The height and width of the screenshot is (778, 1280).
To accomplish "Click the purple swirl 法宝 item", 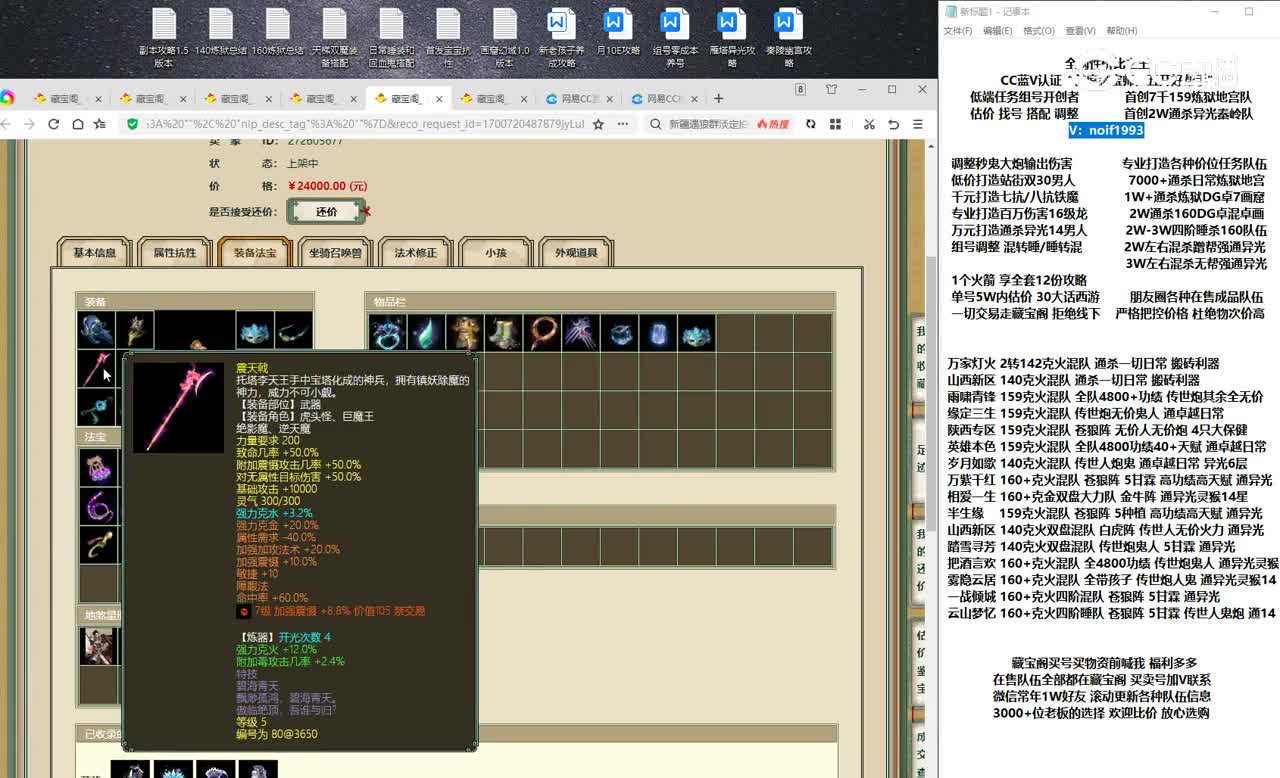I will pyautogui.click(x=98, y=506).
